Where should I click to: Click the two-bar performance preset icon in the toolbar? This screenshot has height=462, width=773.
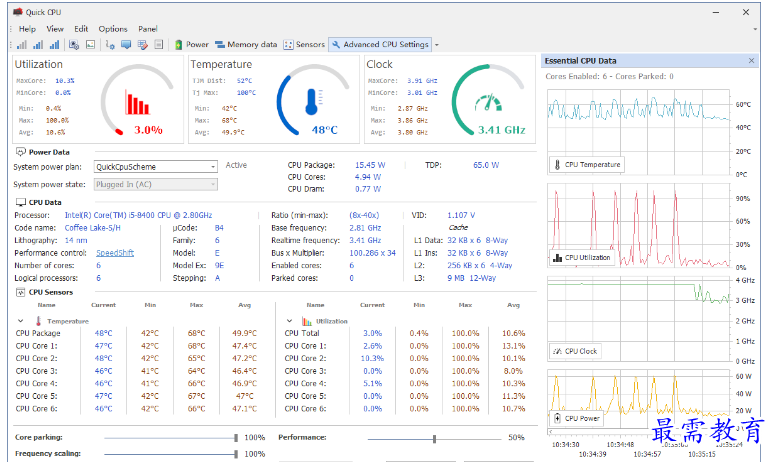[x=38, y=45]
